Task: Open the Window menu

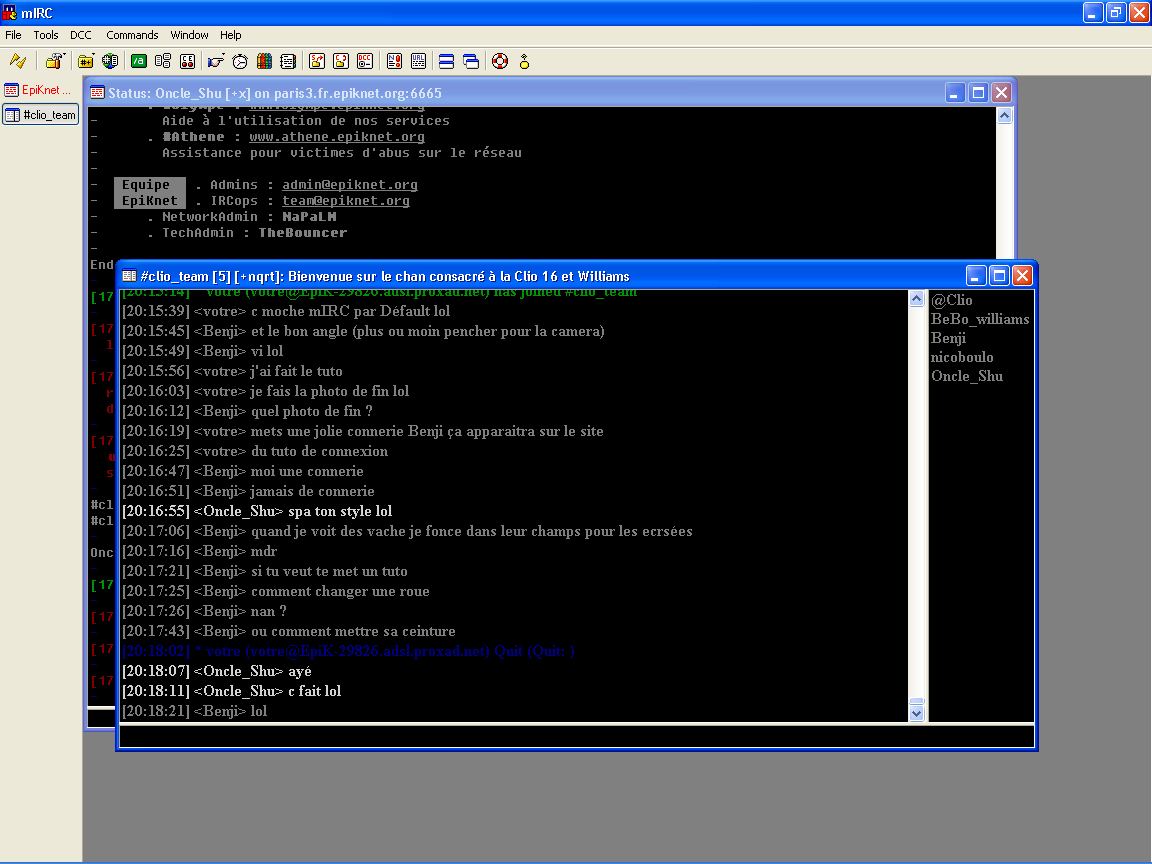Action: click(x=190, y=35)
